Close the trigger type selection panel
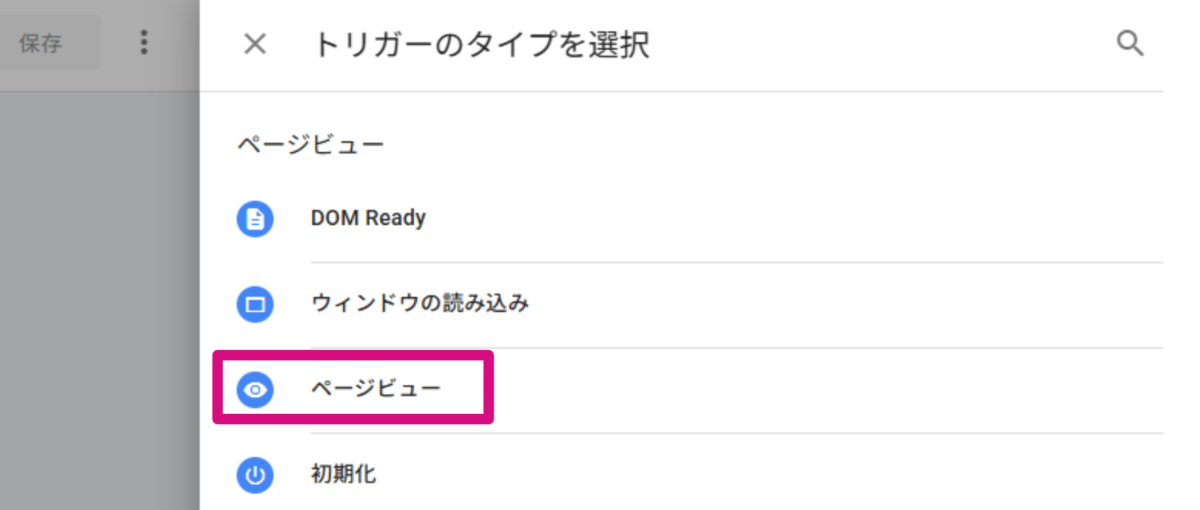This screenshot has height=510, width=1200. pyautogui.click(x=255, y=44)
